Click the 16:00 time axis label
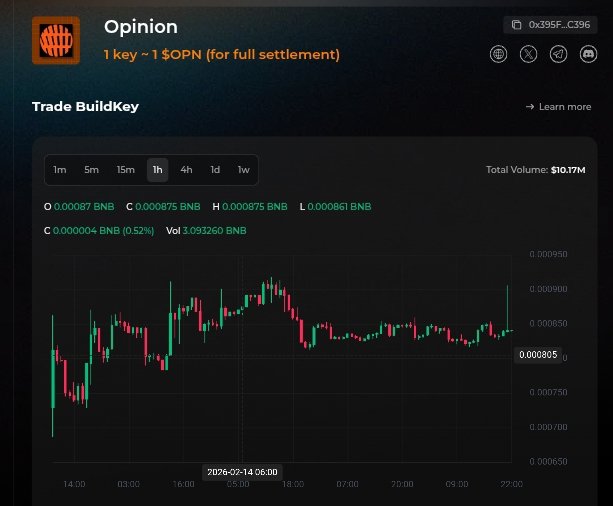The height and width of the screenshot is (506, 613). tap(184, 484)
